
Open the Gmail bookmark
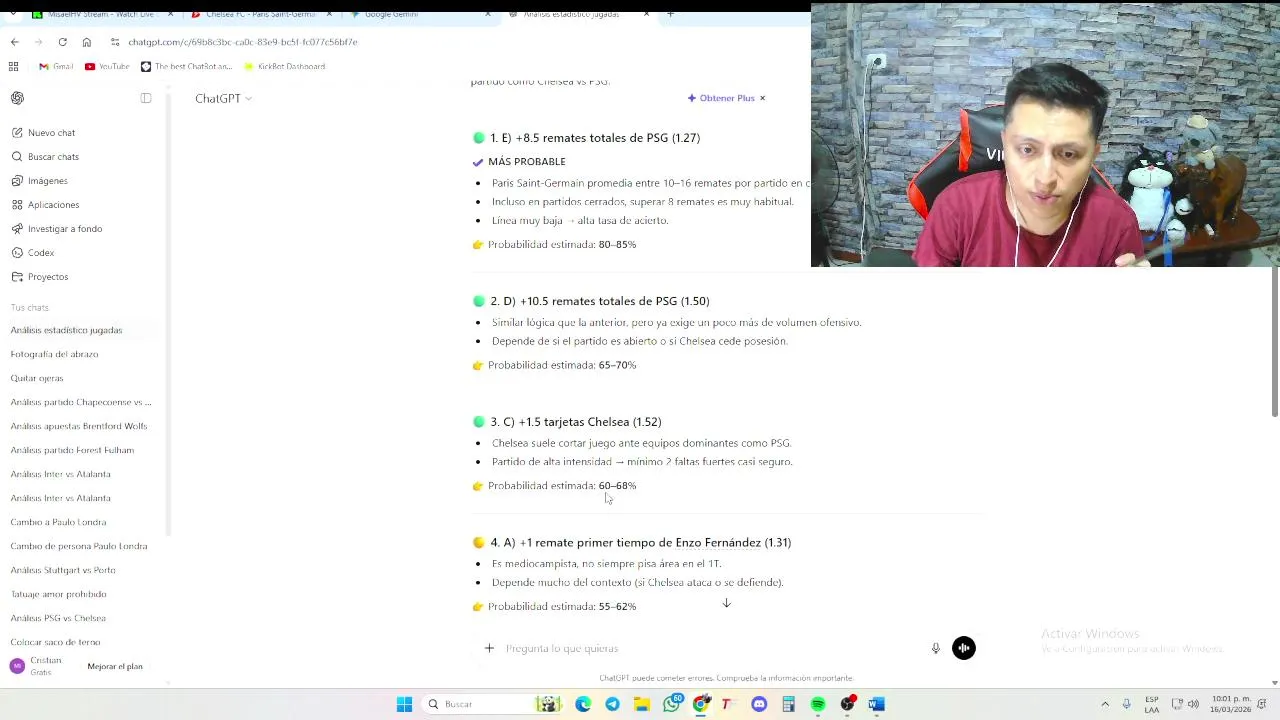point(56,66)
